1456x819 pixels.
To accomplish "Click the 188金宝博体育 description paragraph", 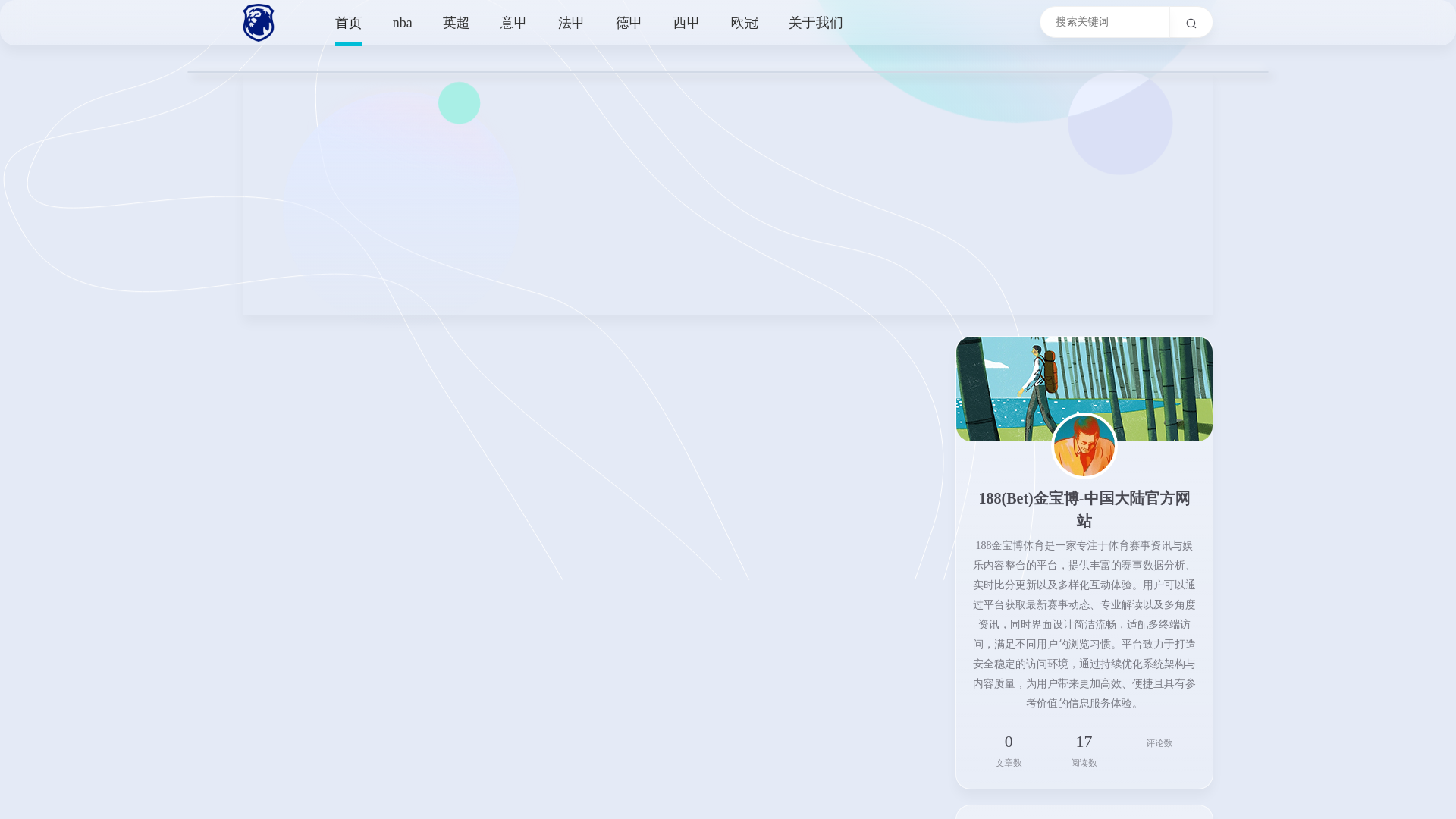I will coord(1084,625).
